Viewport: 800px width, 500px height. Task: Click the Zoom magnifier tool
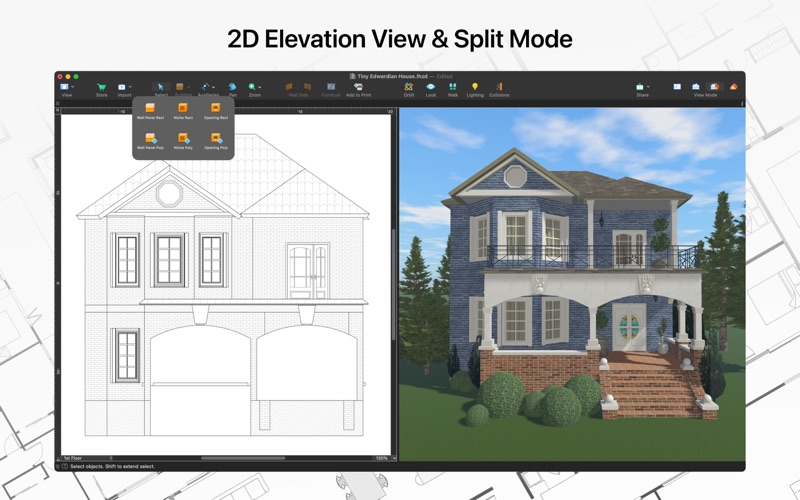click(x=252, y=87)
